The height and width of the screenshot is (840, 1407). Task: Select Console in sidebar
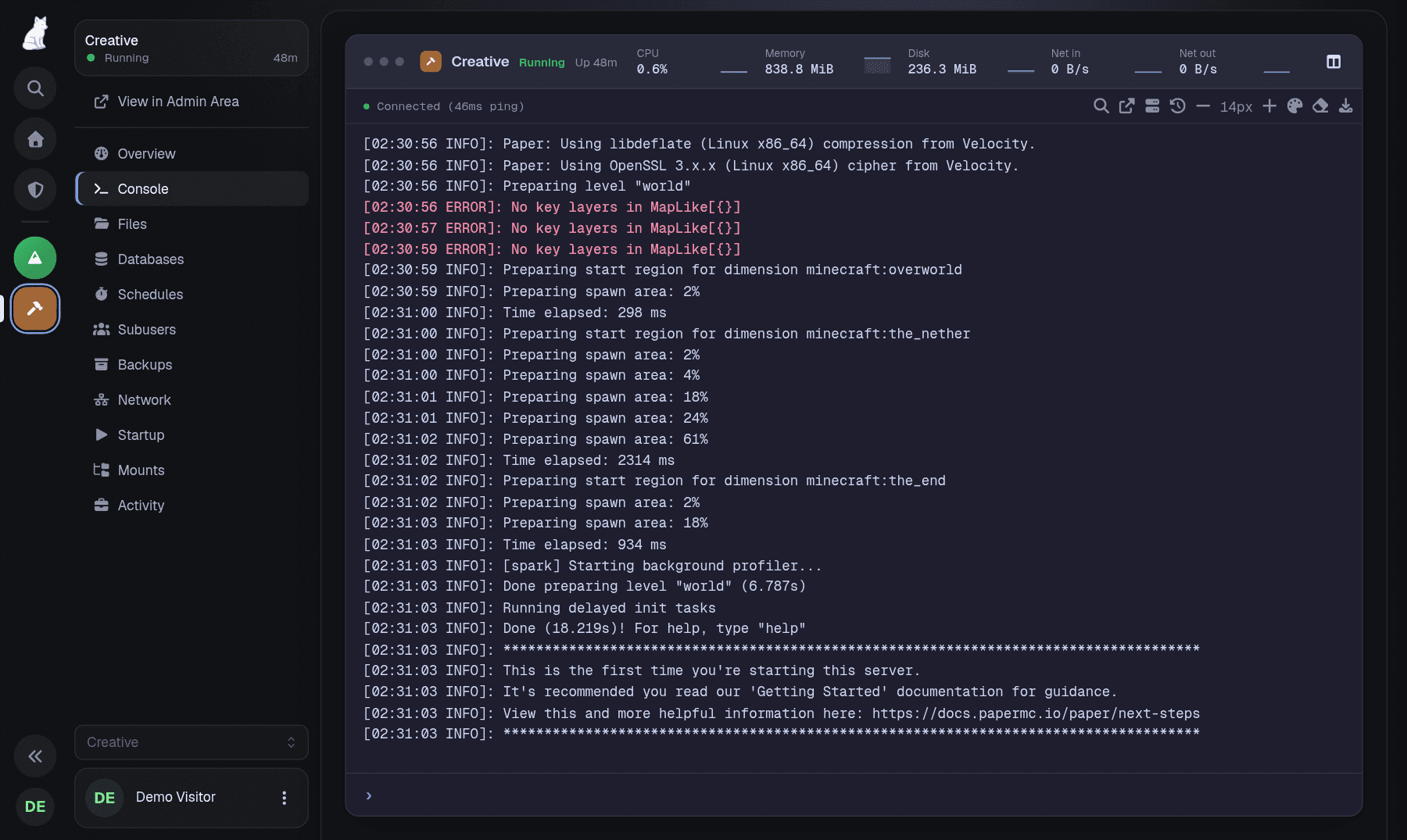coord(192,189)
